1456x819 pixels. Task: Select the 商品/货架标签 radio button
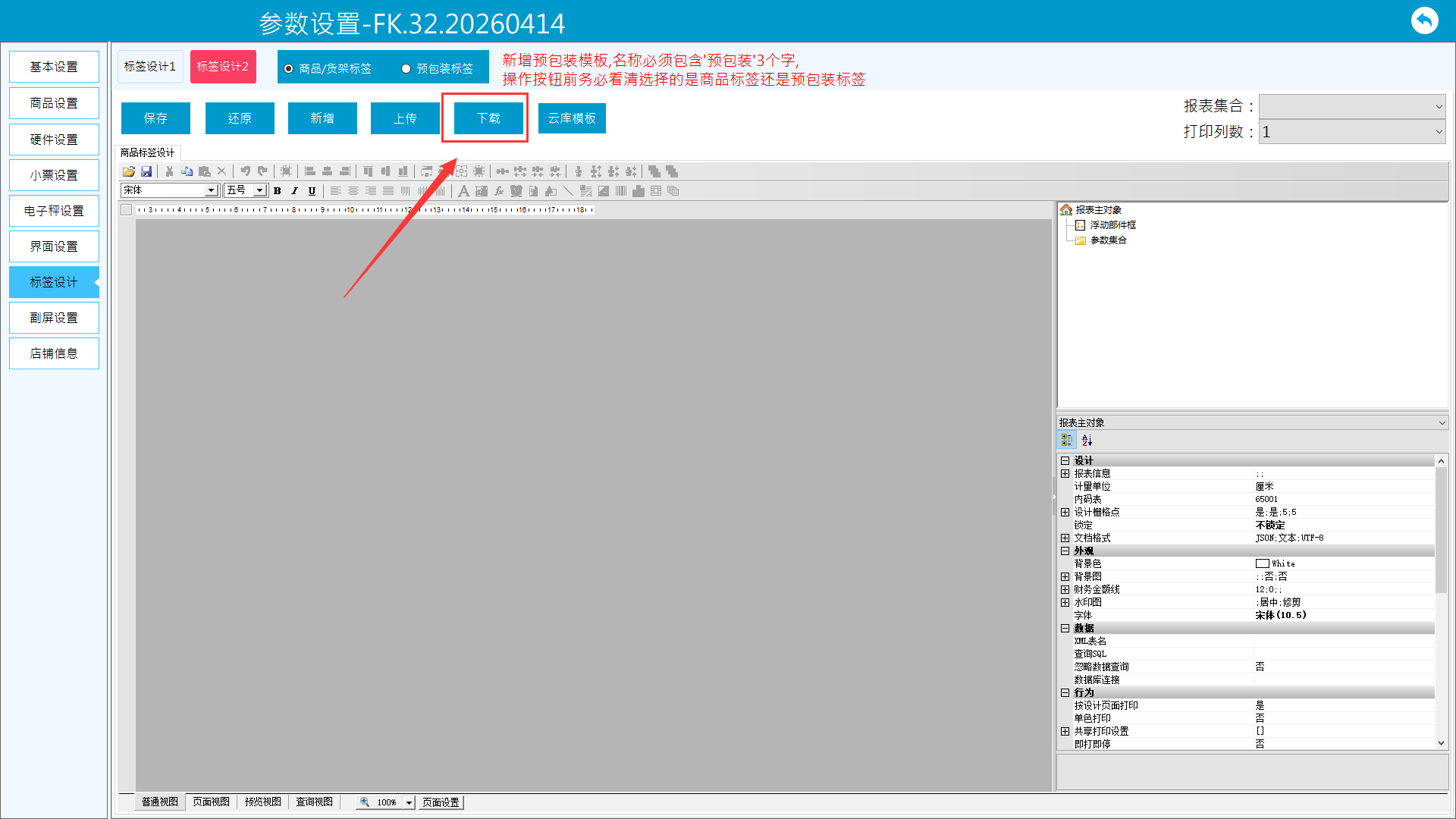coord(289,69)
